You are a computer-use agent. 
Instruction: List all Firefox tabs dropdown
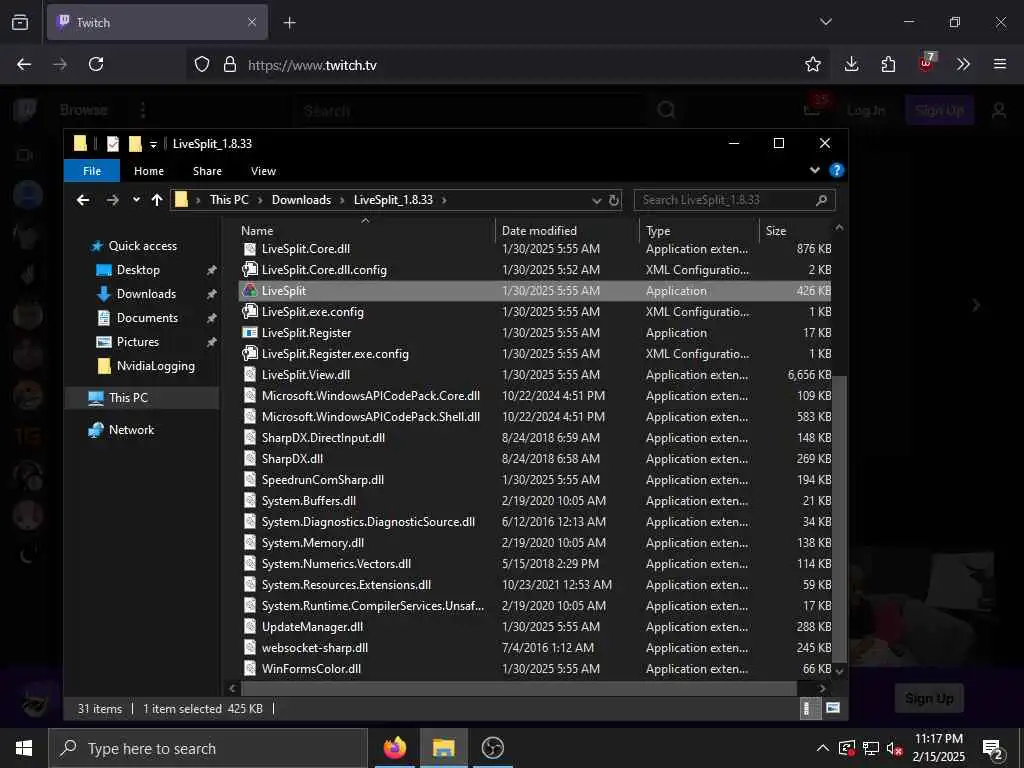tap(825, 22)
